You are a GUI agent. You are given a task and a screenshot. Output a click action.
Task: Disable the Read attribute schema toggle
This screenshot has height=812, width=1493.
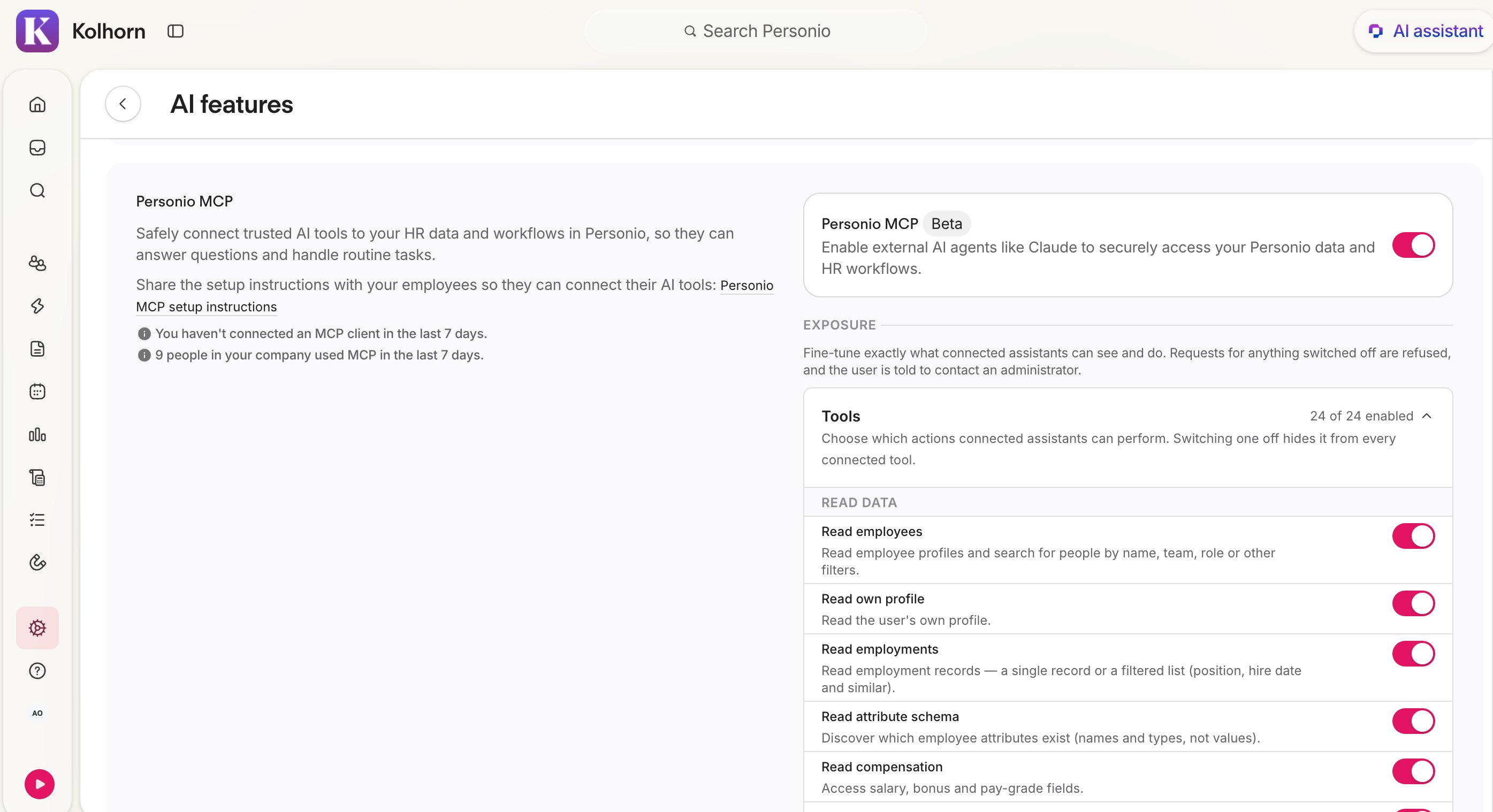click(1413, 721)
